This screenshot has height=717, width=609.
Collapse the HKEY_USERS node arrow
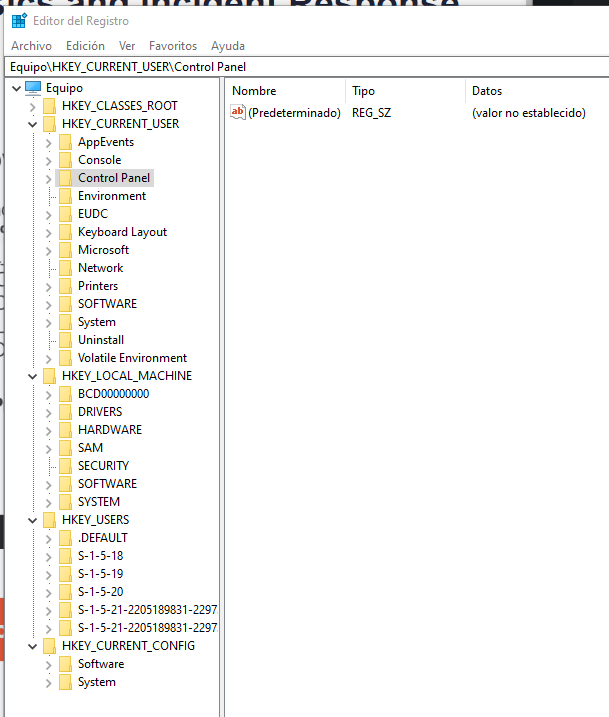click(32, 520)
